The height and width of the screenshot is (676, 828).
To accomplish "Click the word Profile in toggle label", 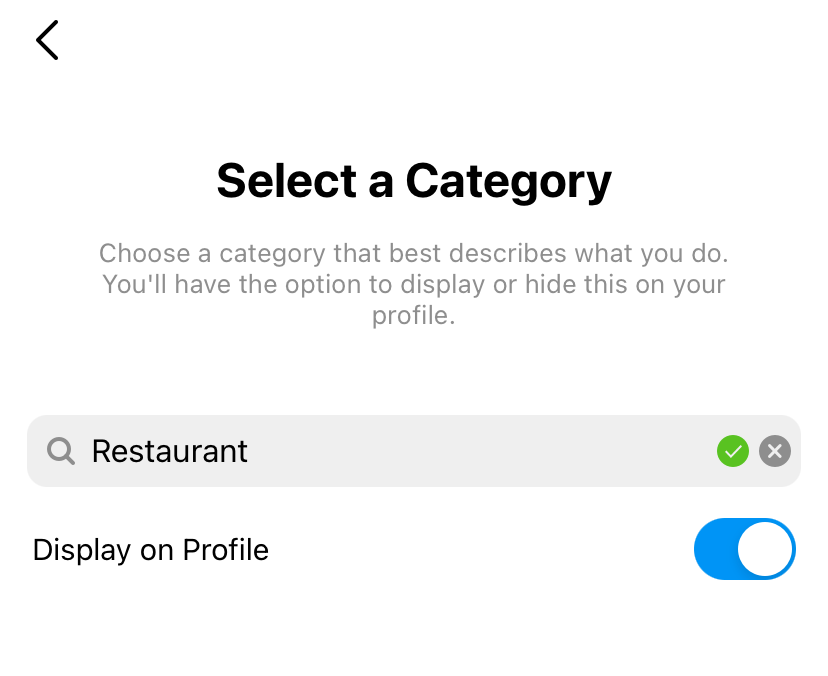I will coord(225,550).
